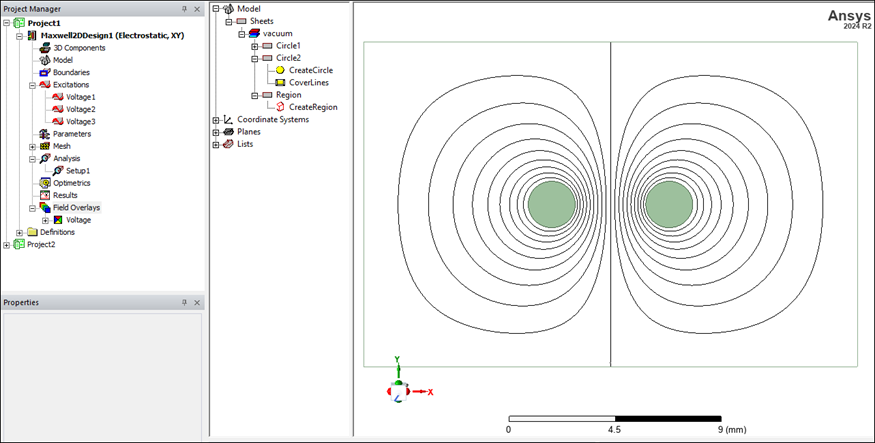Click the Setup1 icon
Image resolution: width=875 pixels, height=443 pixels.
pyautogui.click(x=58, y=171)
